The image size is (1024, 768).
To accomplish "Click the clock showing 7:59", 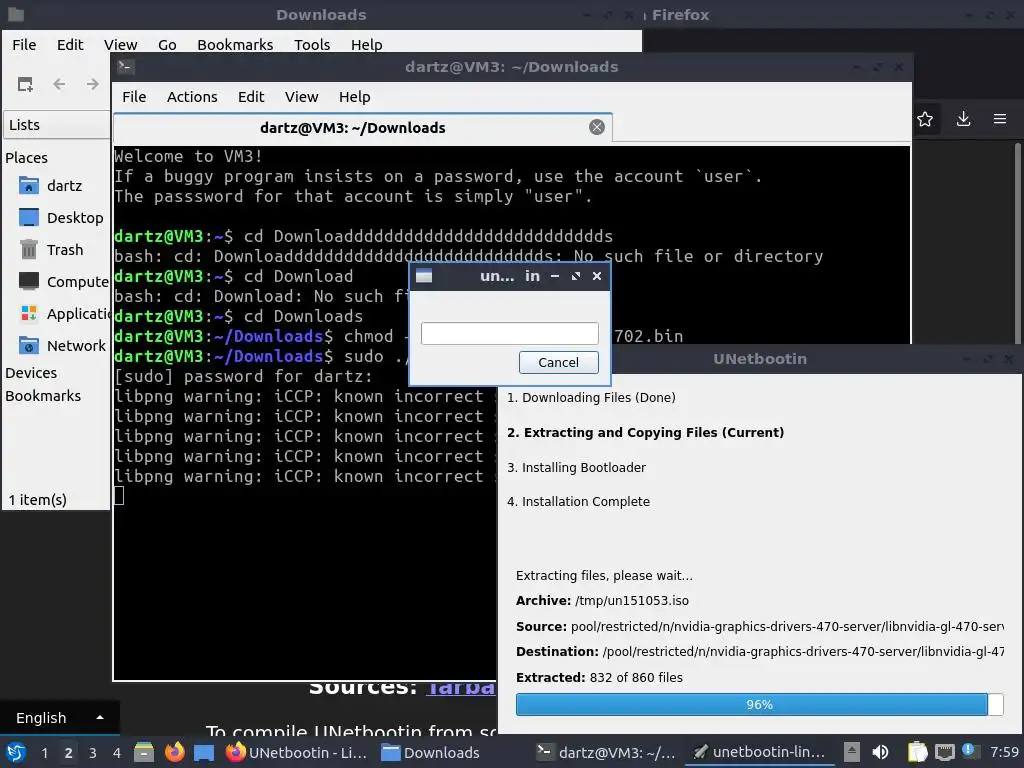I will (1004, 752).
